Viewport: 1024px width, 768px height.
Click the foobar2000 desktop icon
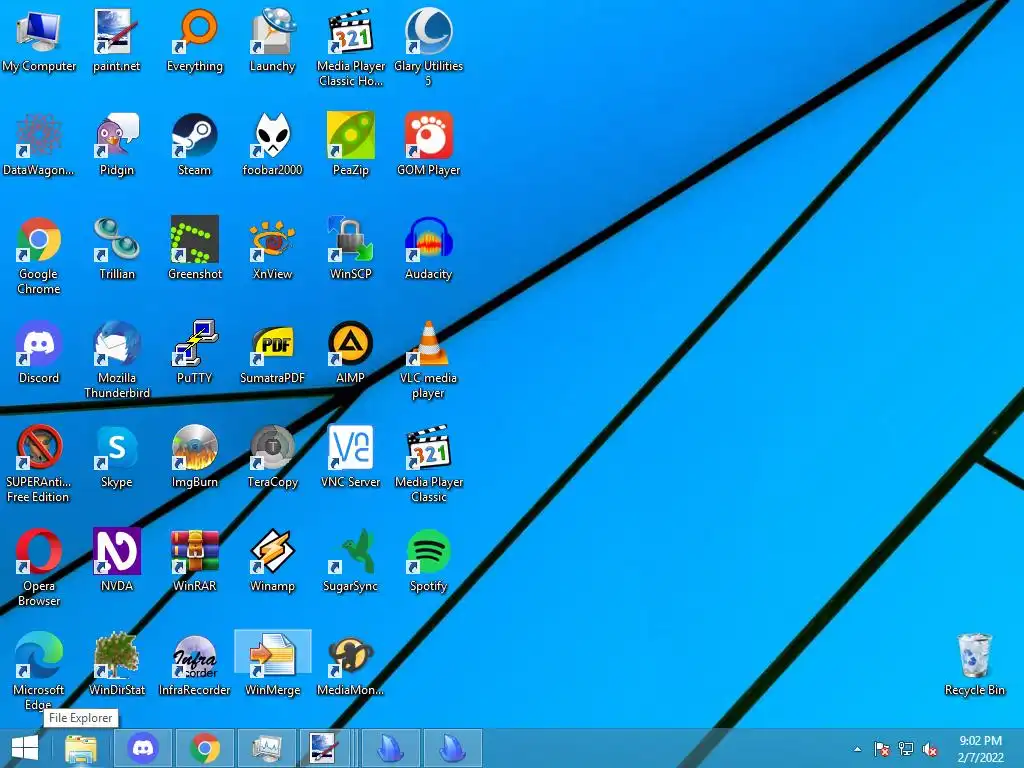pyautogui.click(x=272, y=144)
